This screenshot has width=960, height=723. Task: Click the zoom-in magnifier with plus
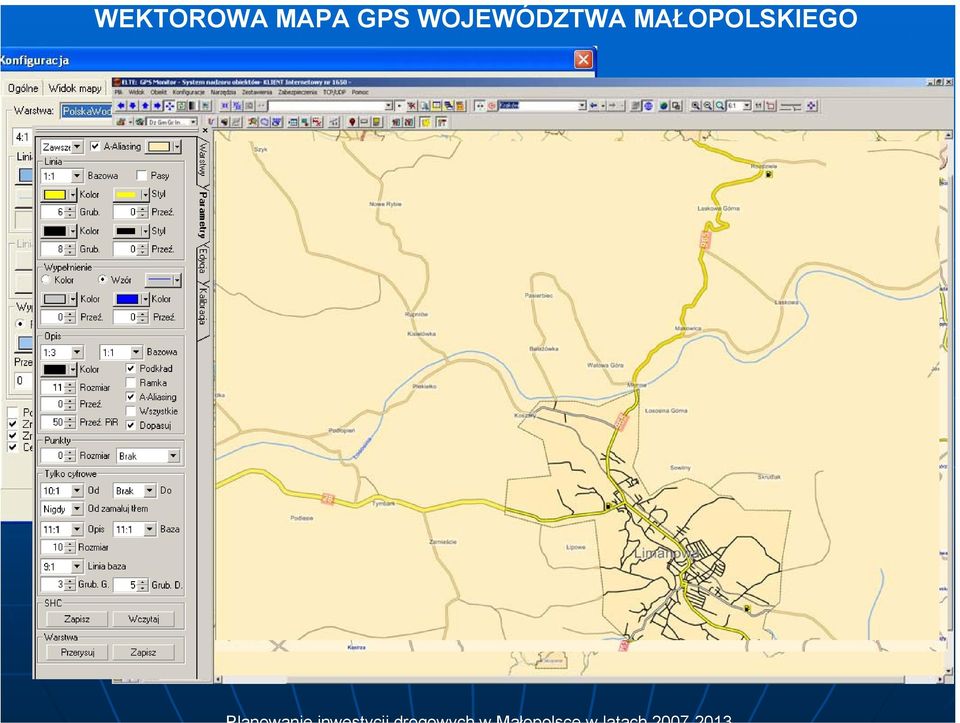[696, 105]
